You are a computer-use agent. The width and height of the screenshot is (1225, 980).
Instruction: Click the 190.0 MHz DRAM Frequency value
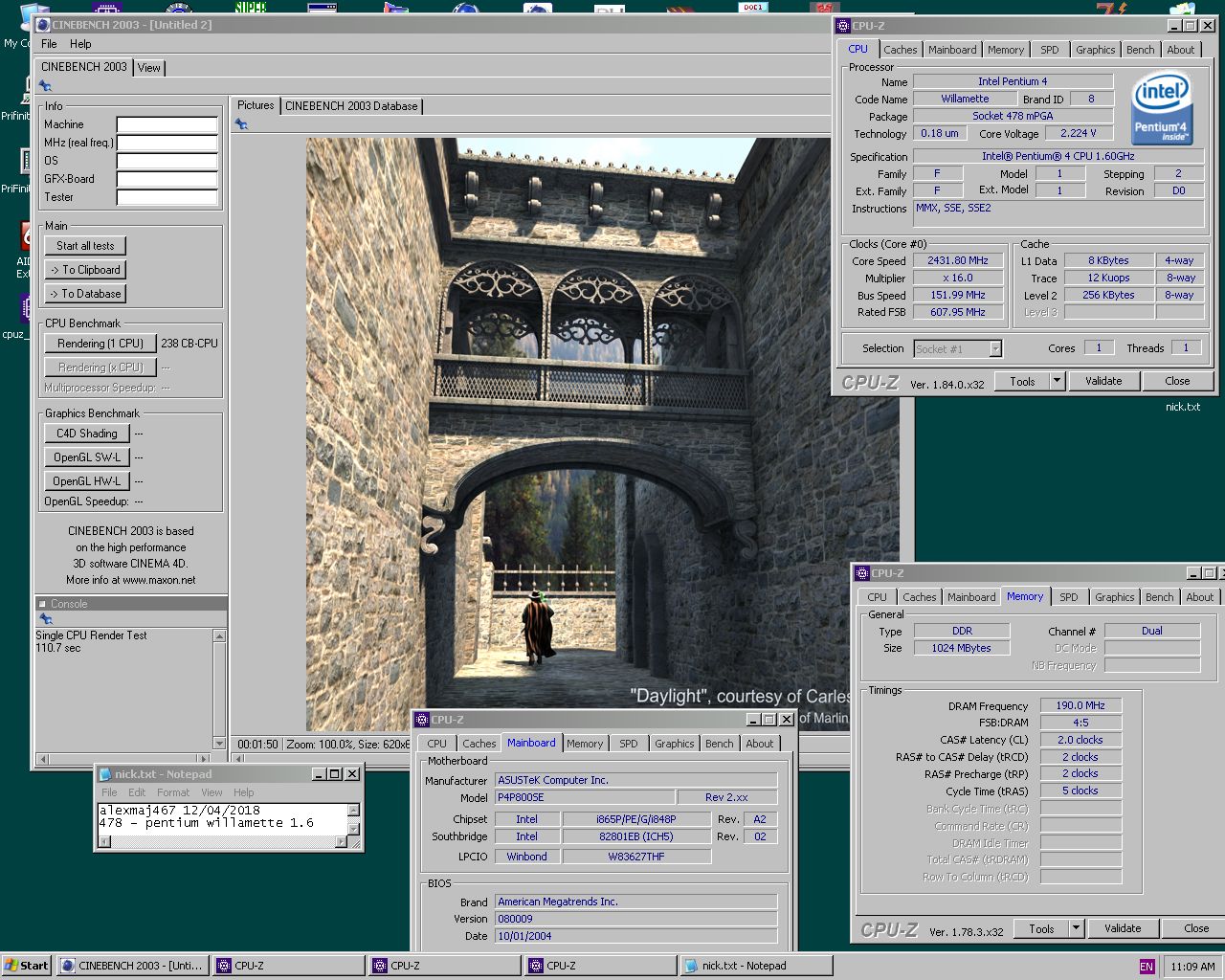tap(1080, 705)
